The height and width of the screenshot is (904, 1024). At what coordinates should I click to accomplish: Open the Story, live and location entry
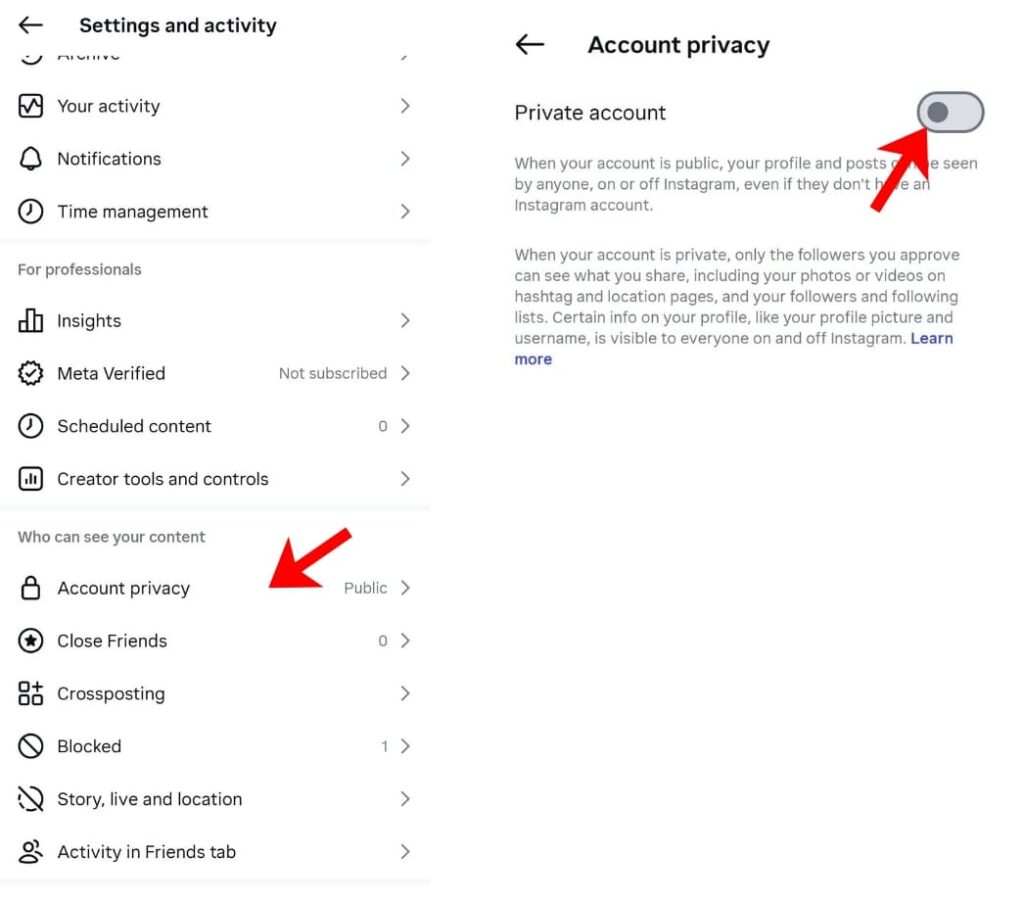coord(149,799)
